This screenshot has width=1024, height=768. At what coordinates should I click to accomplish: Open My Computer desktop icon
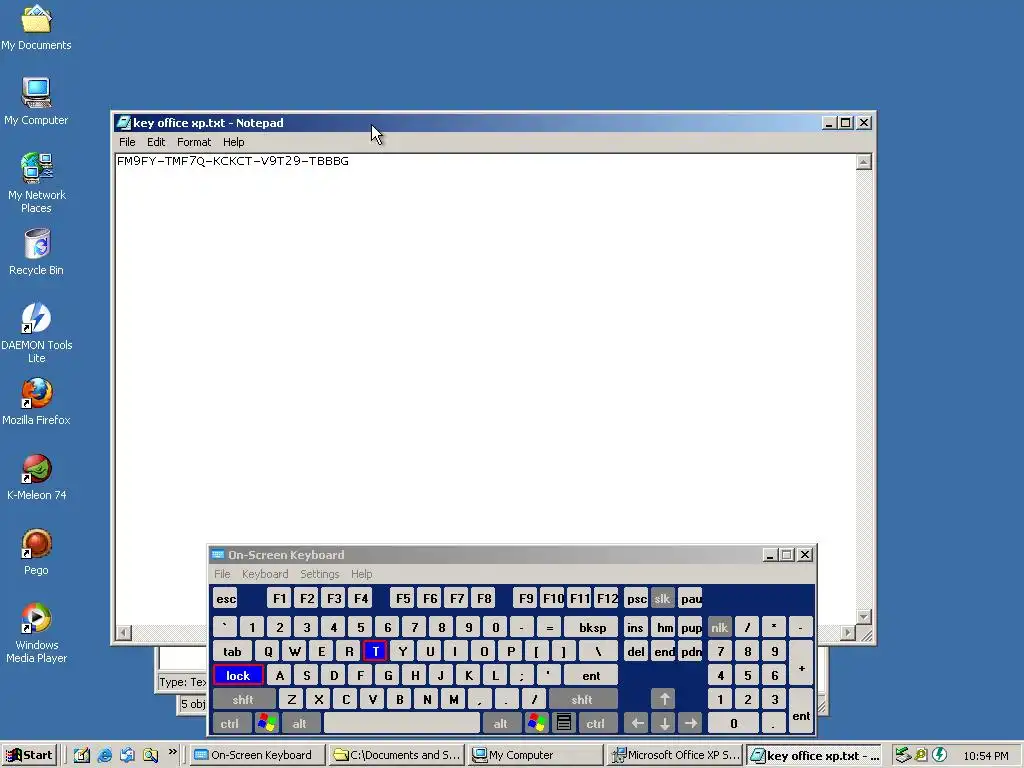pos(37,102)
